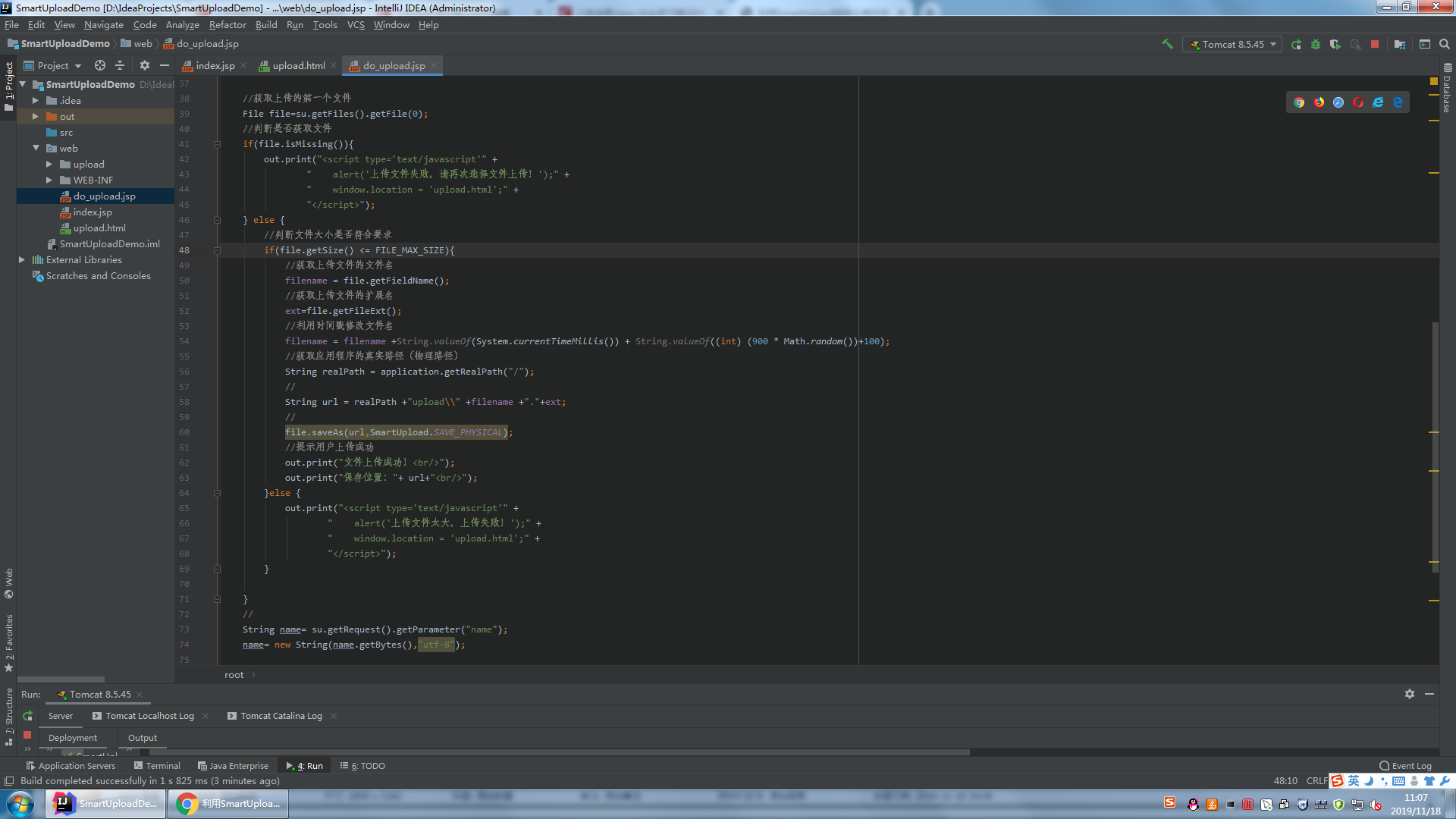
Task: Expand the External Libraries node
Action: click(x=22, y=260)
